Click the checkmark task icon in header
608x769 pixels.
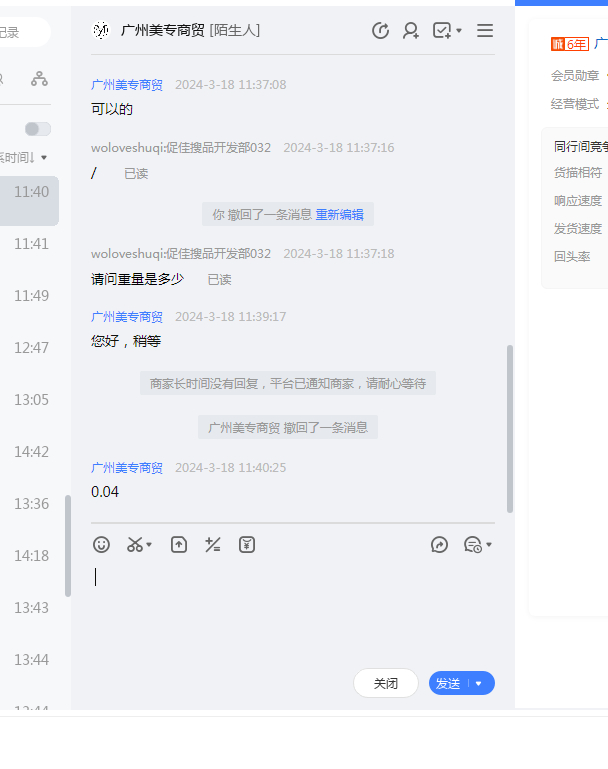tap(442, 30)
